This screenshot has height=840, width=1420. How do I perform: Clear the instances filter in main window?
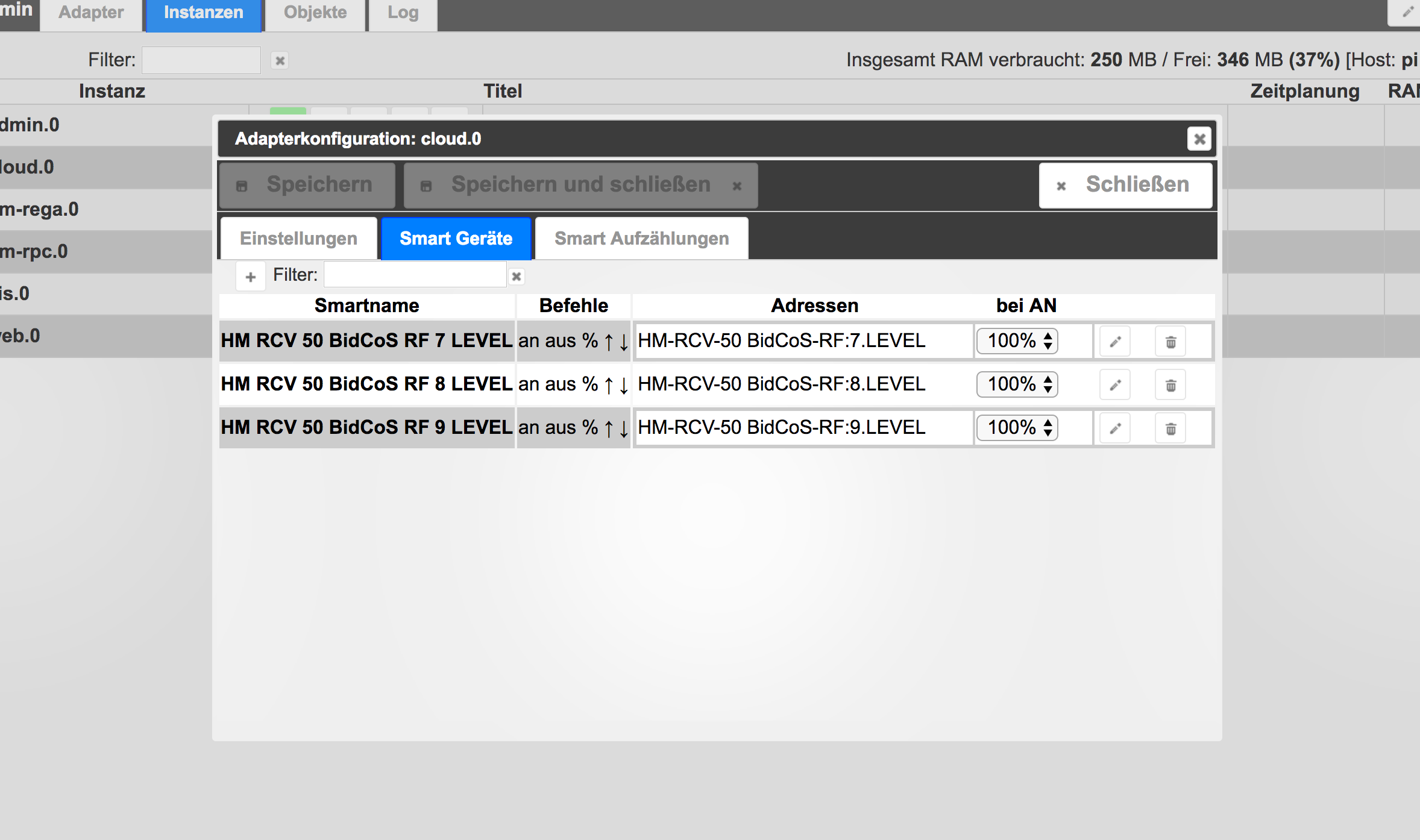[280, 60]
